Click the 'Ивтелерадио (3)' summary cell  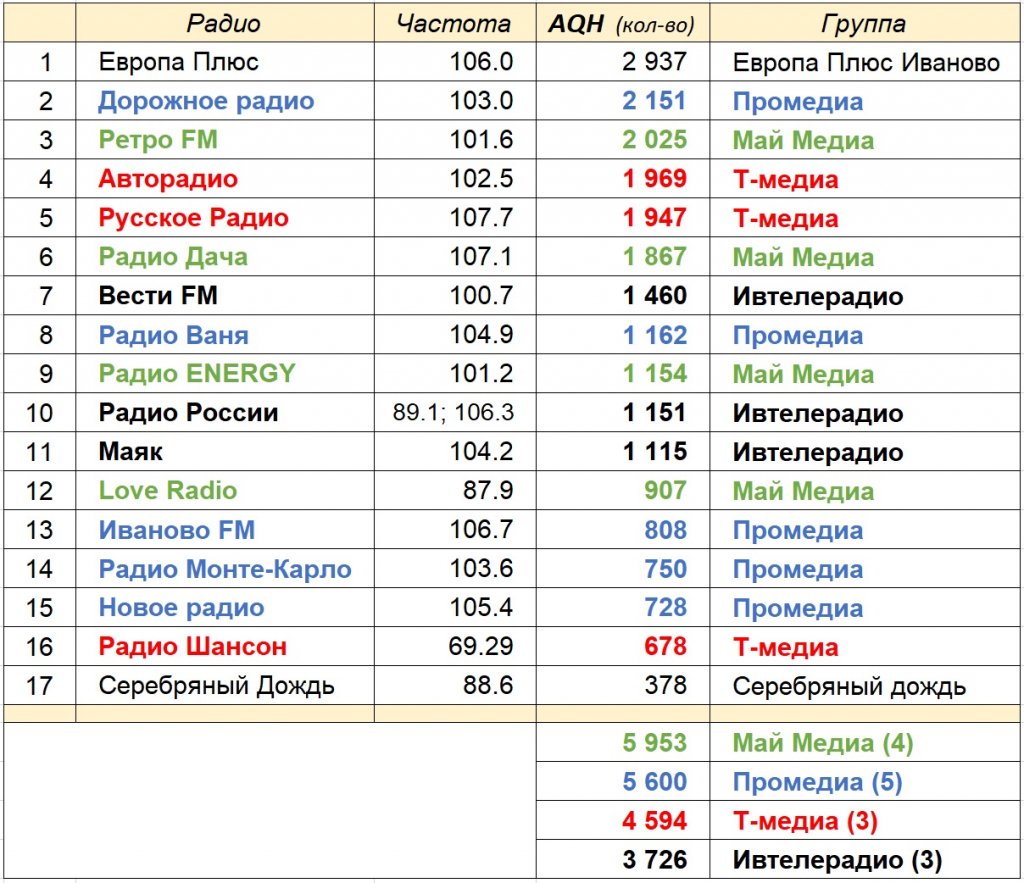click(x=866, y=859)
